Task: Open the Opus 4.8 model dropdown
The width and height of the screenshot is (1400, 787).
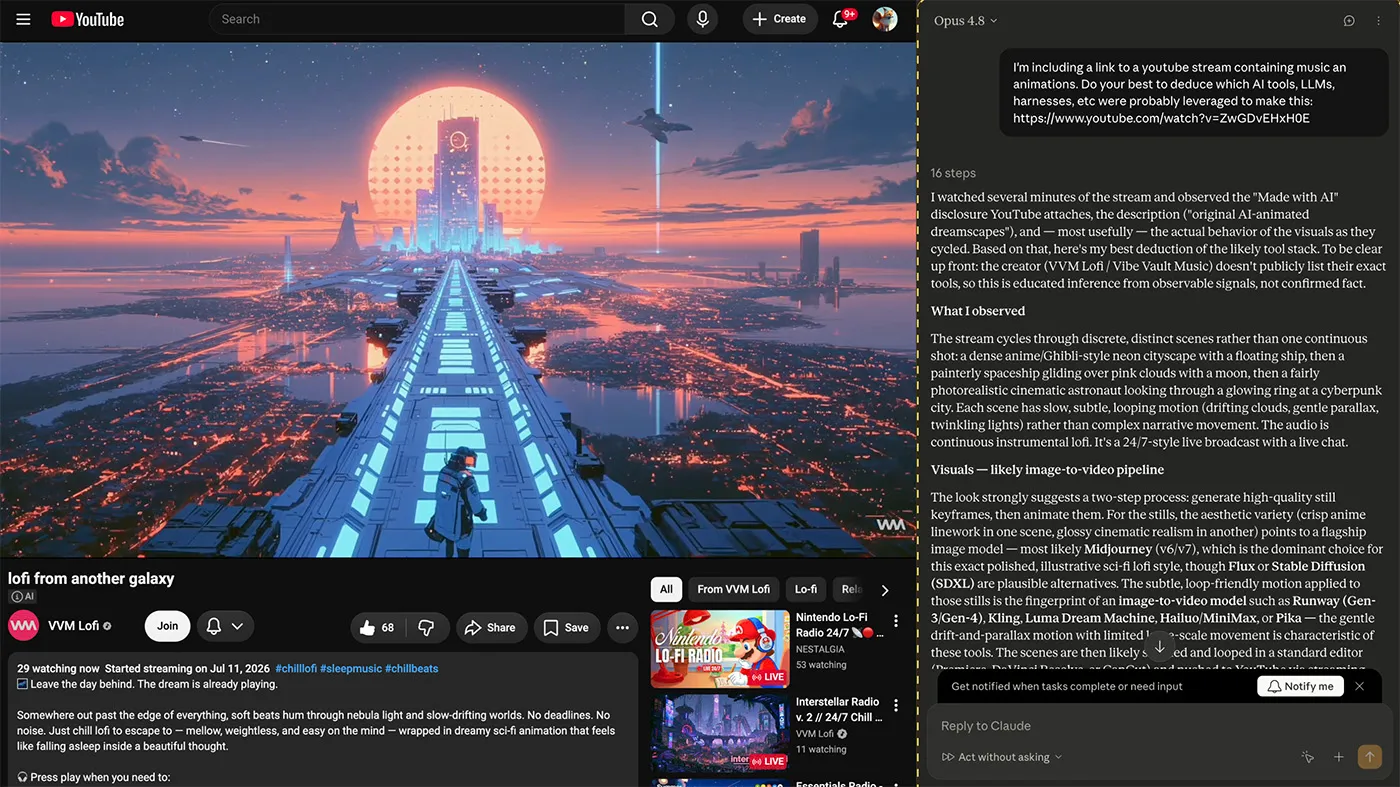Action: 965,21
